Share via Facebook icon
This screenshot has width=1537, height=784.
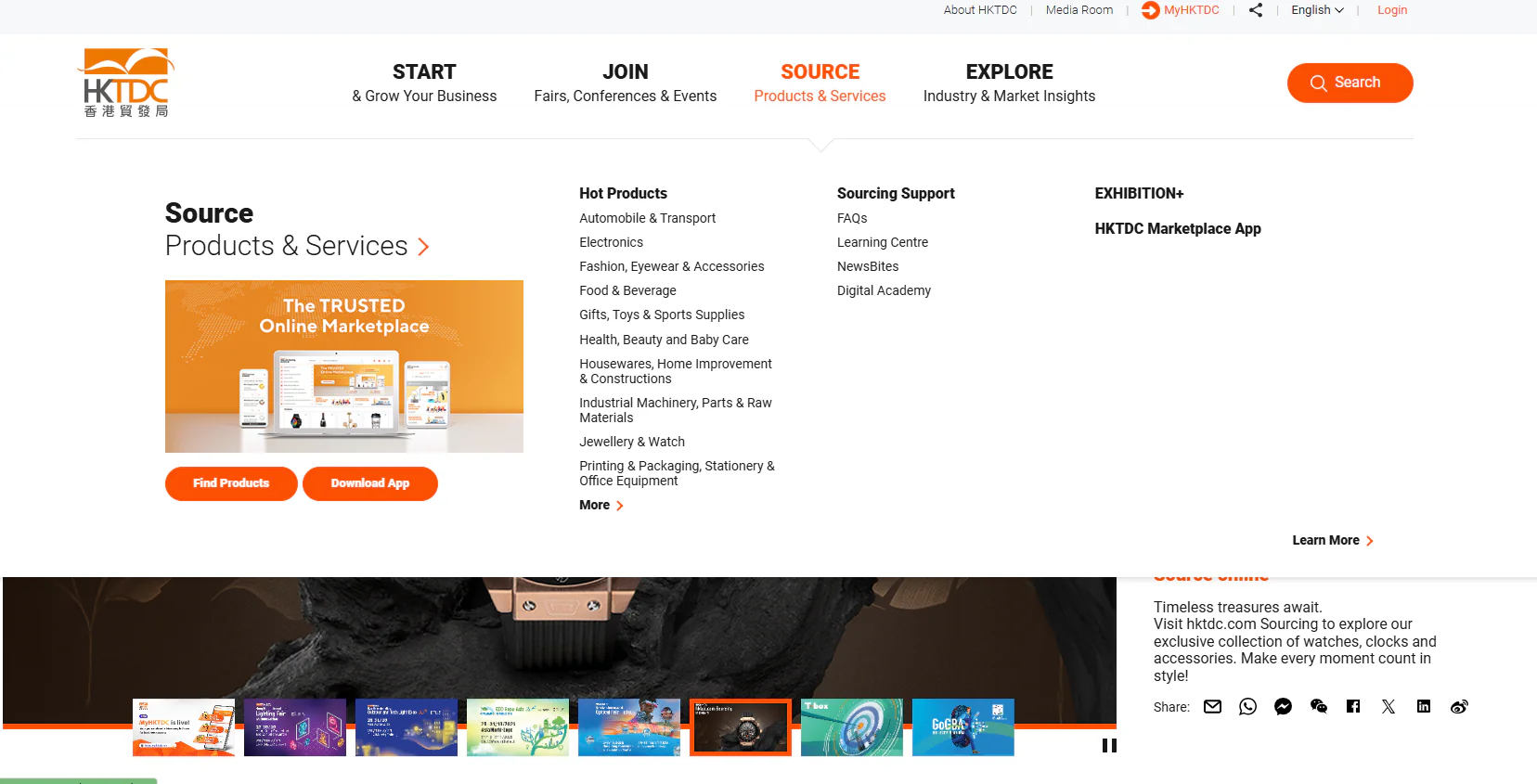point(1353,707)
